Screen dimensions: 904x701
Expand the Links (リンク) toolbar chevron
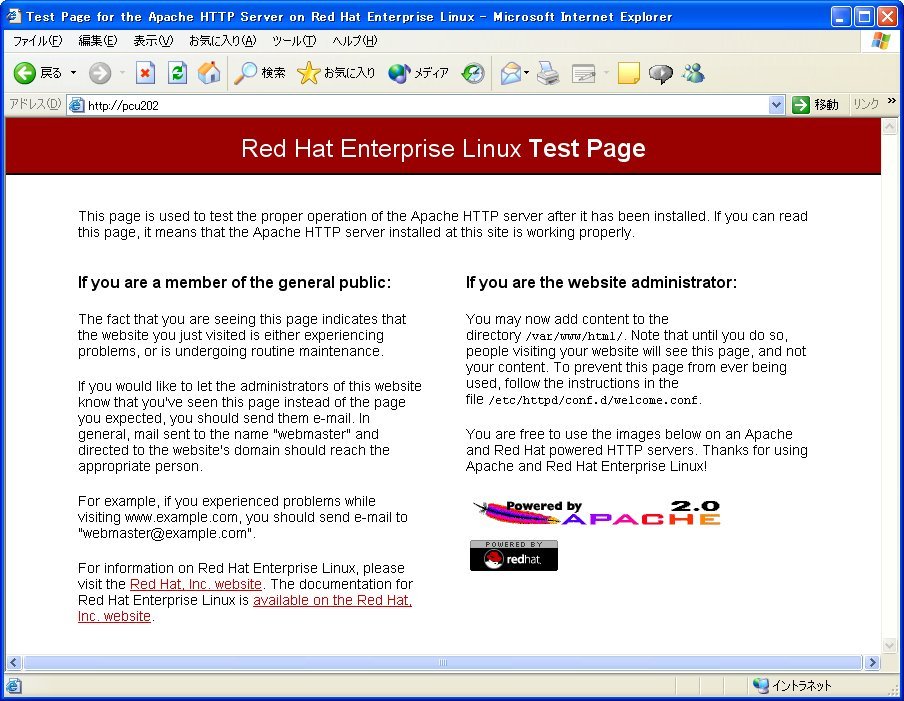tap(892, 101)
